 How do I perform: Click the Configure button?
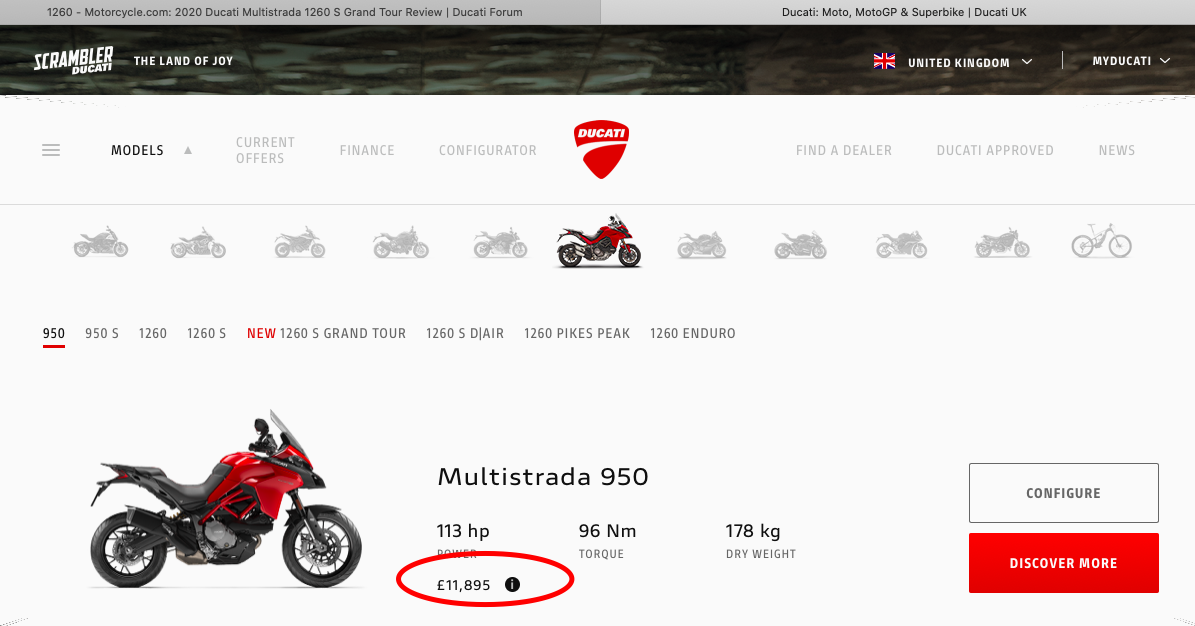[x=1063, y=493]
